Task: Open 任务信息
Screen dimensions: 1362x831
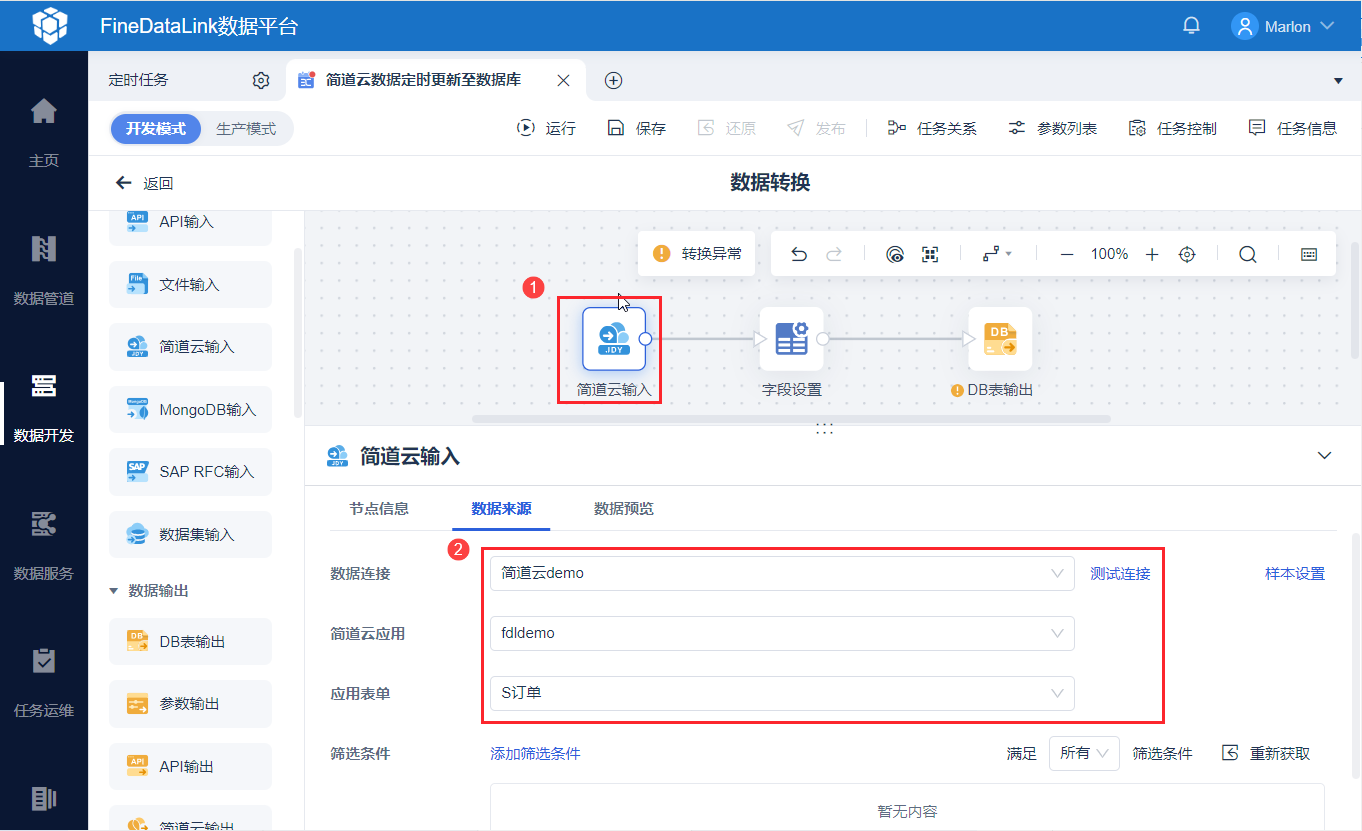Action: click(x=1292, y=129)
